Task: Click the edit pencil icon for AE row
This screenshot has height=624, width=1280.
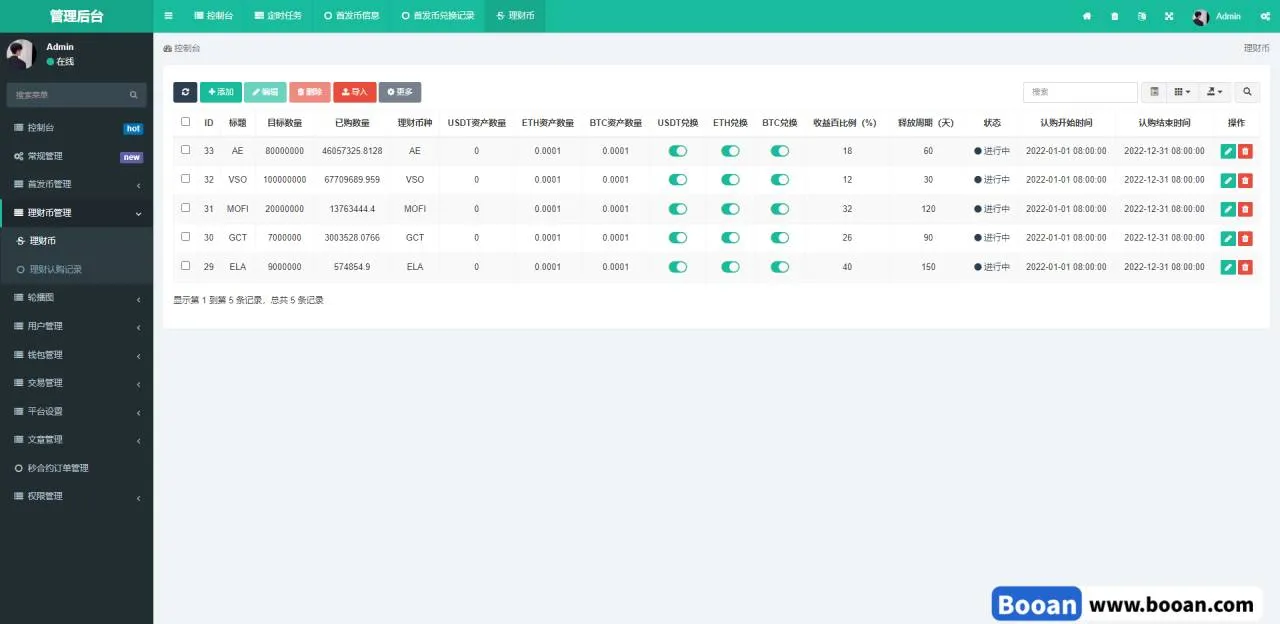Action: 1228,151
